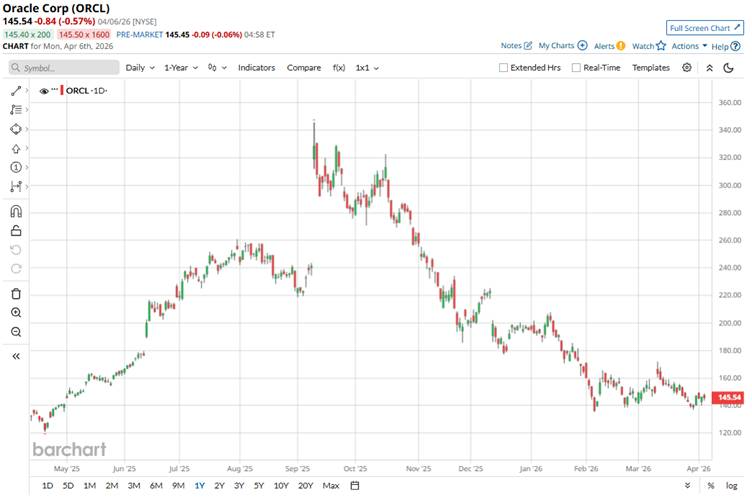Click the PRE-MARKET label text
Screen dimensions: 752x500
[140, 35]
